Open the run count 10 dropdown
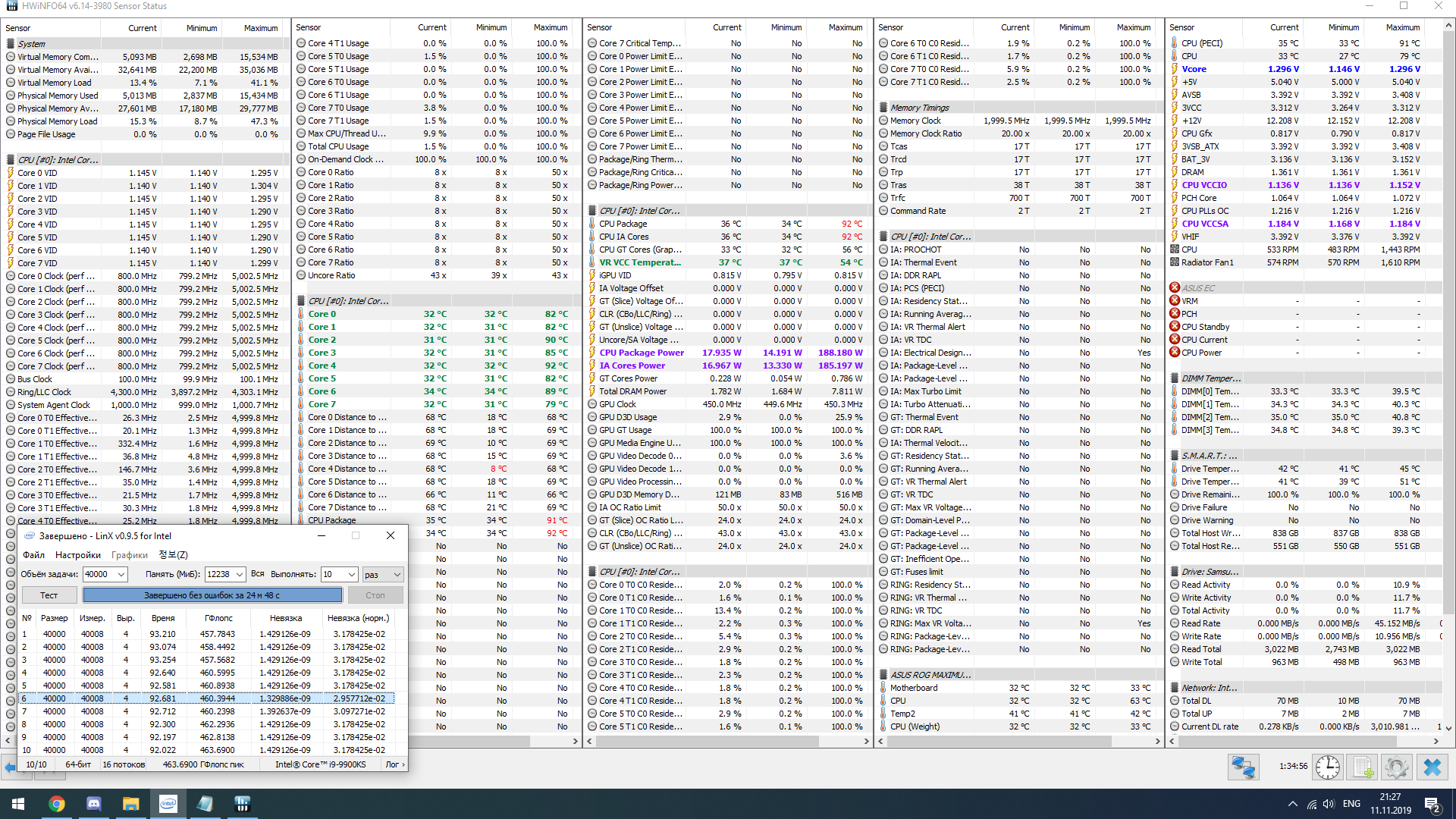This screenshot has width=1456, height=819. point(351,574)
